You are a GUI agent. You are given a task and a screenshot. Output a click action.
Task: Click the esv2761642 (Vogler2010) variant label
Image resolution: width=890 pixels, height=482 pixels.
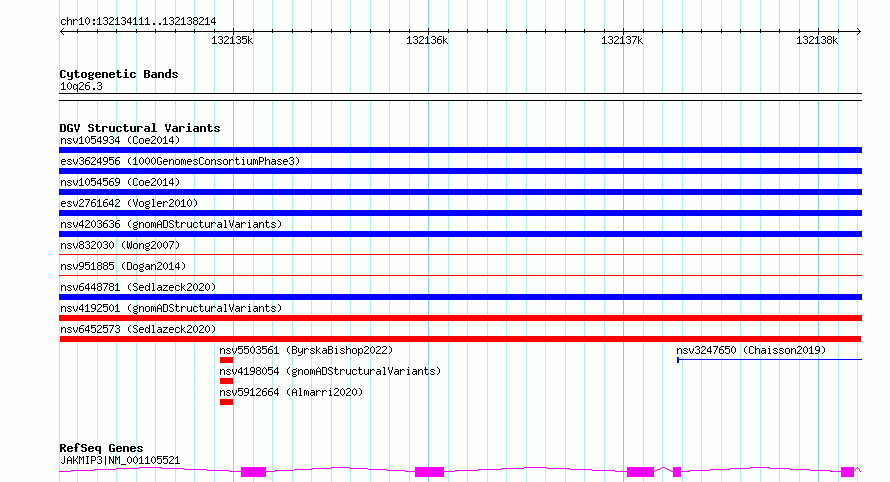tap(129, 203)
